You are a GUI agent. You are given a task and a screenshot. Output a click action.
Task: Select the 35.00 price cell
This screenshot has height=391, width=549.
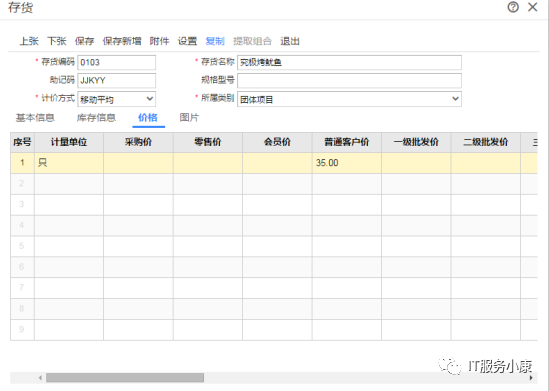point(347,163)
